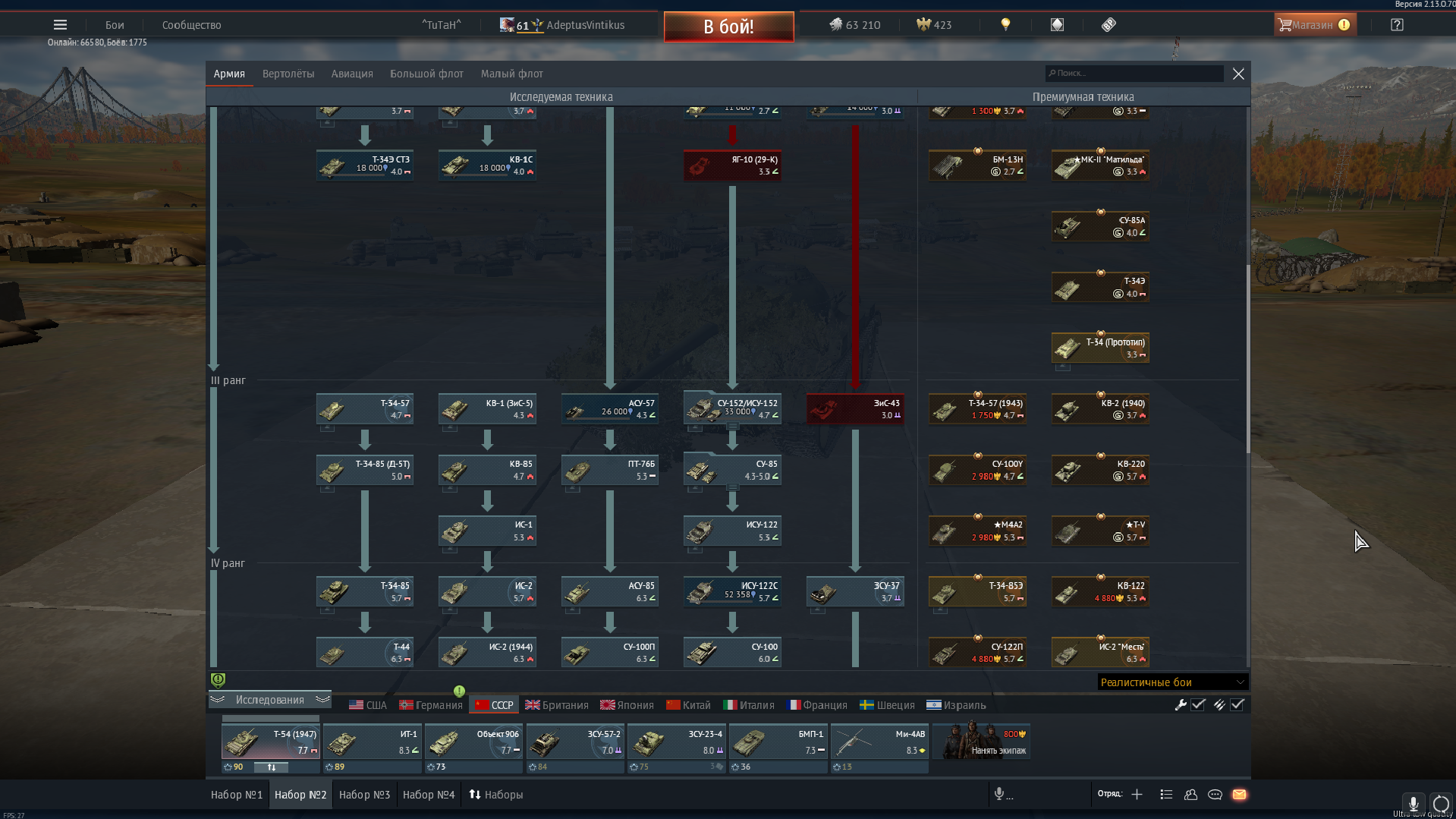Image resolution: width=1456 pixels, height=819 pixels.
Task: Open the Battle Pass BP icon
Action: (x=1109, y=25)
